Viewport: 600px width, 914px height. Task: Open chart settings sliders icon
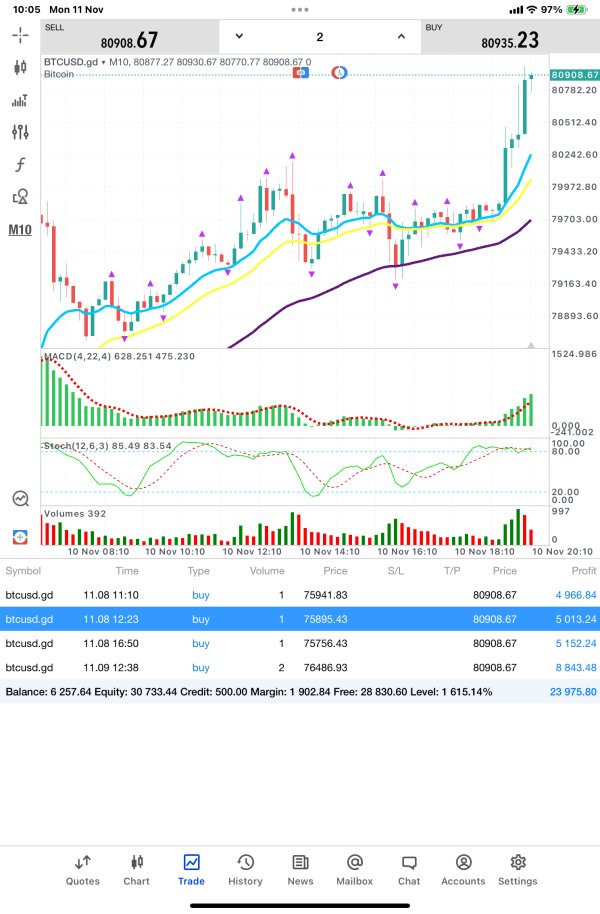(20, 132)
